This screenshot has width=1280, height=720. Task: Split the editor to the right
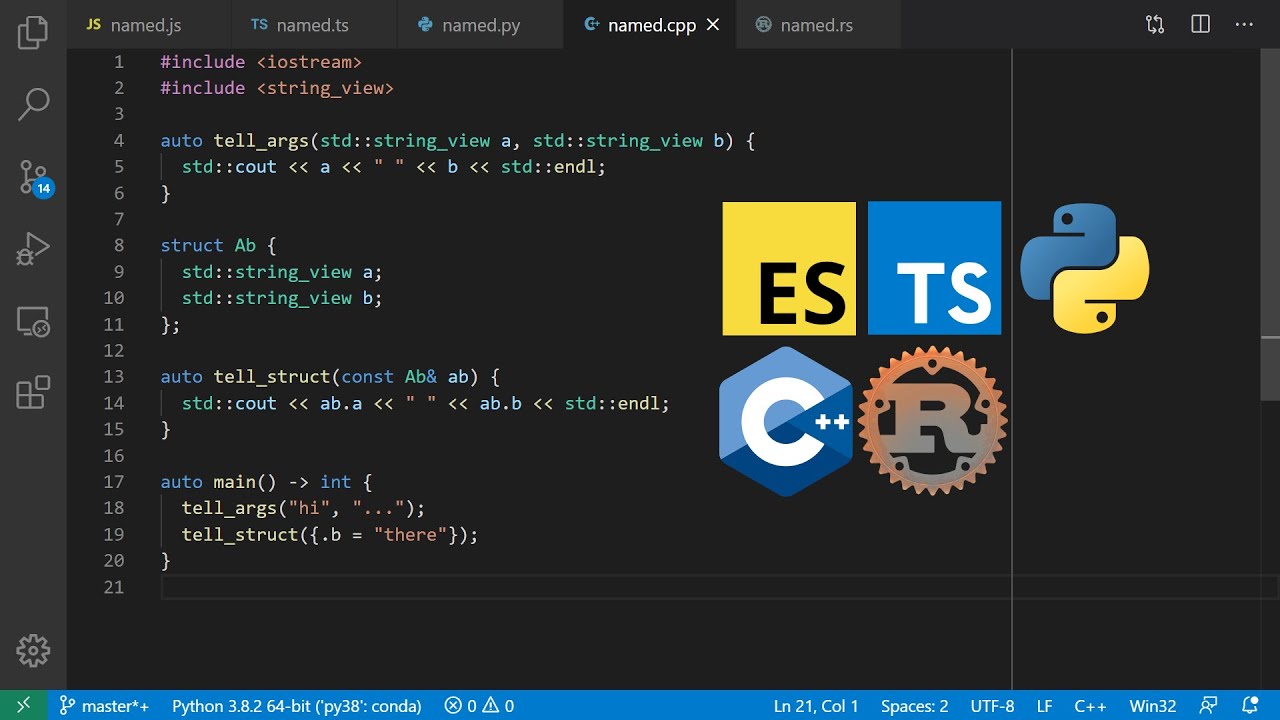[x=1201, y=25]
